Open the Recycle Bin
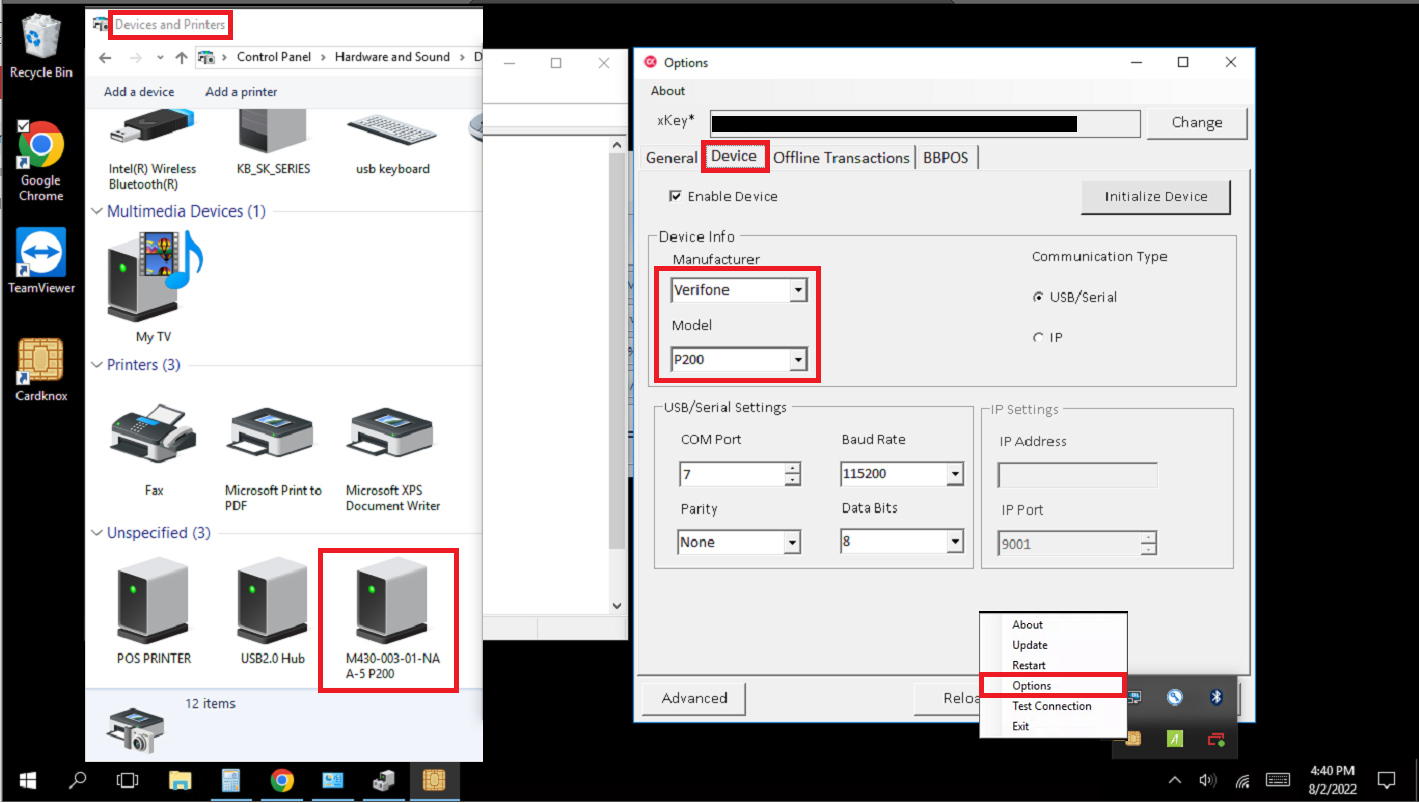 coord(40,40)
